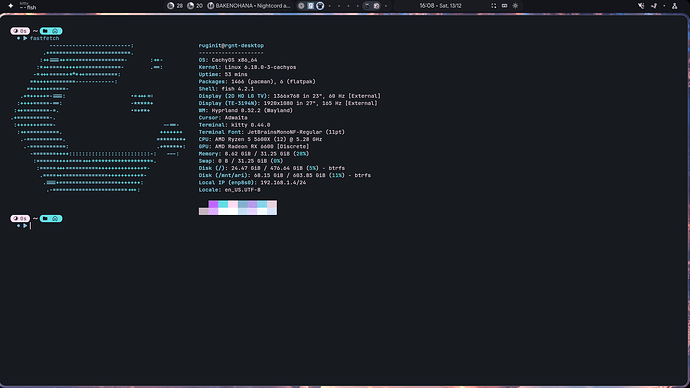Screen dimensions: 690x388
Task: Select the Kernel: Linux cachyos line
Action: 247,67
